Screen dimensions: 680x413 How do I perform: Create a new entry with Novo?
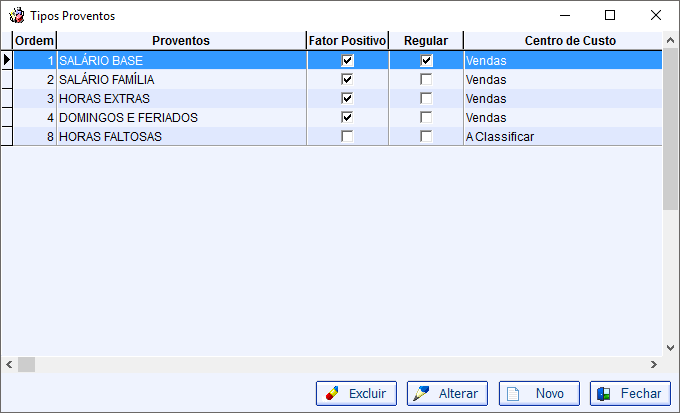tap(539, 393)
